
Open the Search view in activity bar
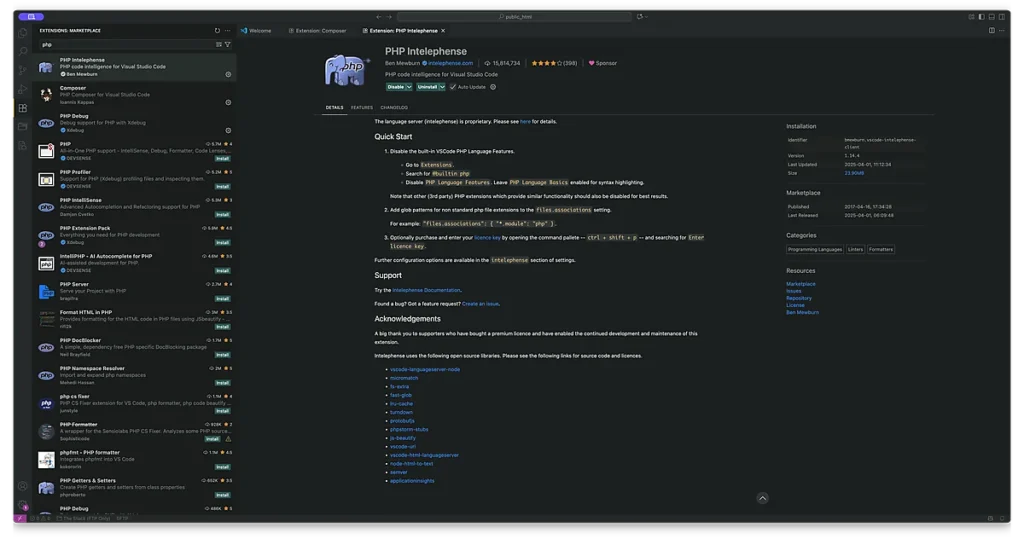click(23, 51)
